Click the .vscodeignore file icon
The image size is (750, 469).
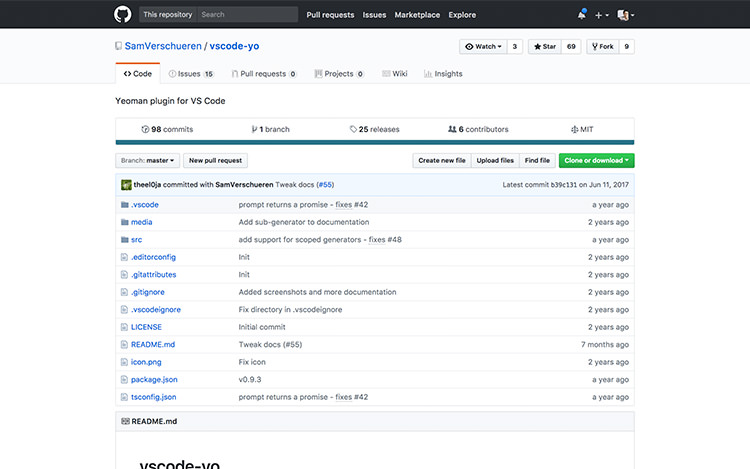point(124,310)
